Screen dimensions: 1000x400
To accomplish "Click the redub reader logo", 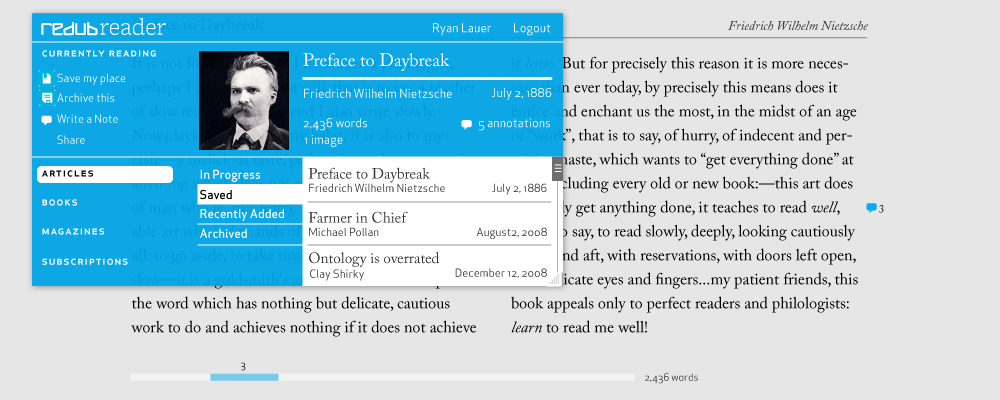I will [103, 28].
